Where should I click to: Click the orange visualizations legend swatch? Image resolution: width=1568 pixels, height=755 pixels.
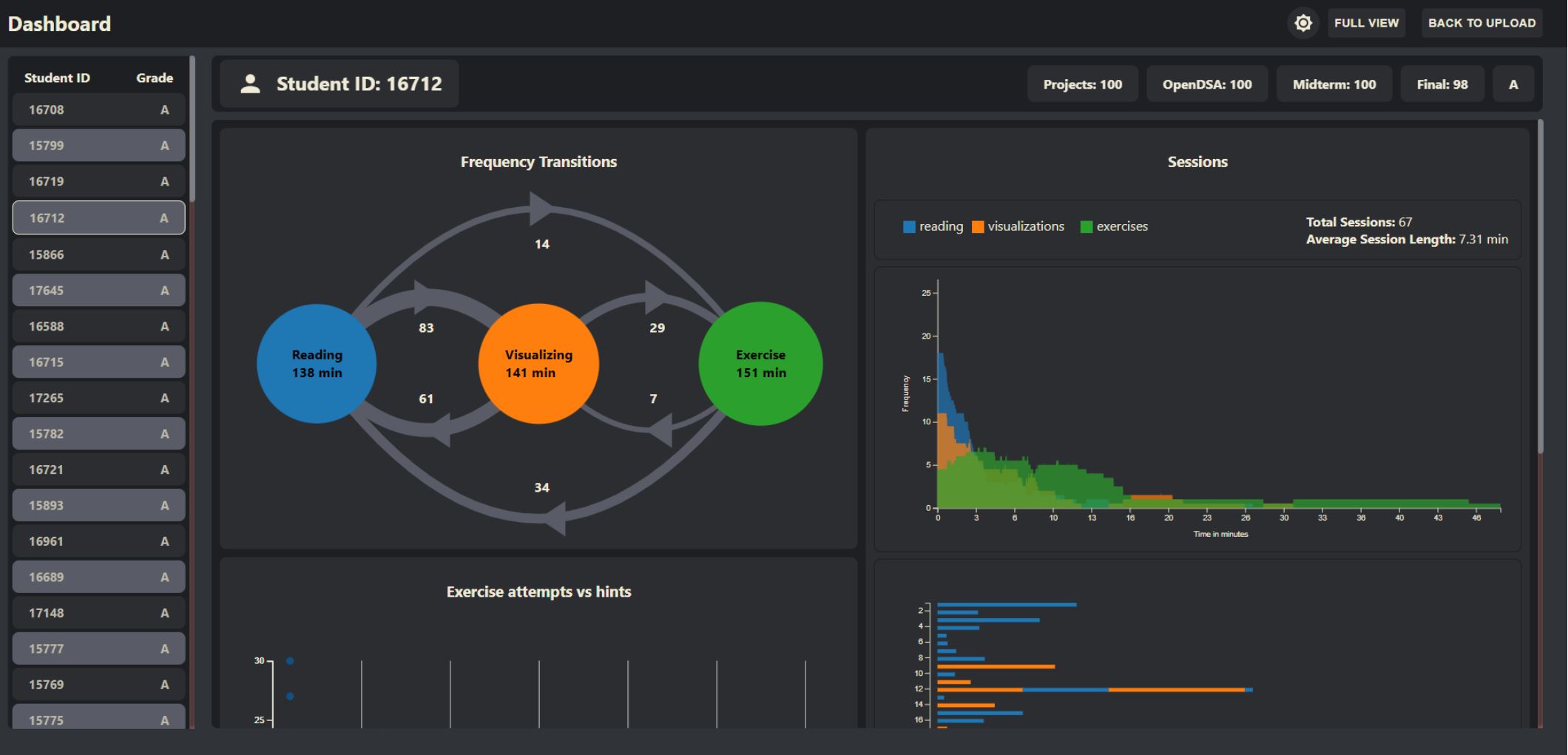[x=978, y=227]
